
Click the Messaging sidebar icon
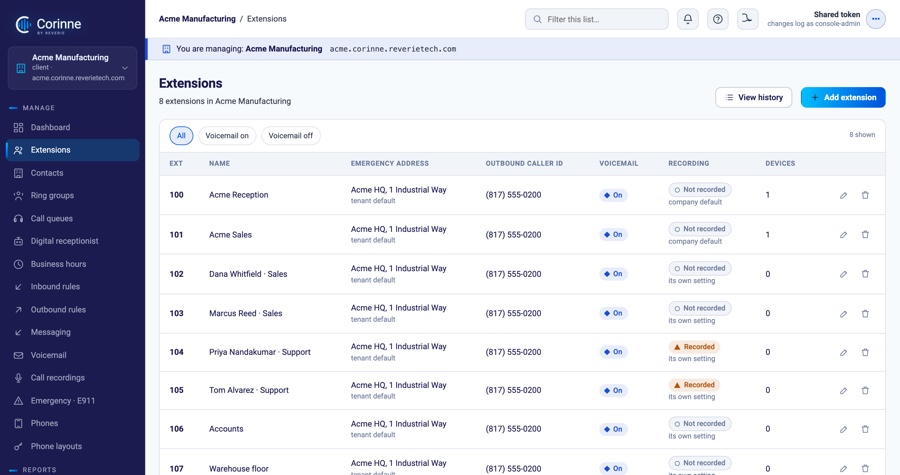pos(18,332)
